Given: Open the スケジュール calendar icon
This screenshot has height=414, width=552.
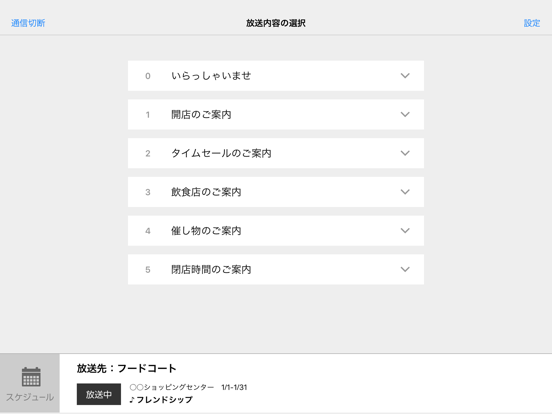Looking at the screenshot, I should click(x=31, y=377).
